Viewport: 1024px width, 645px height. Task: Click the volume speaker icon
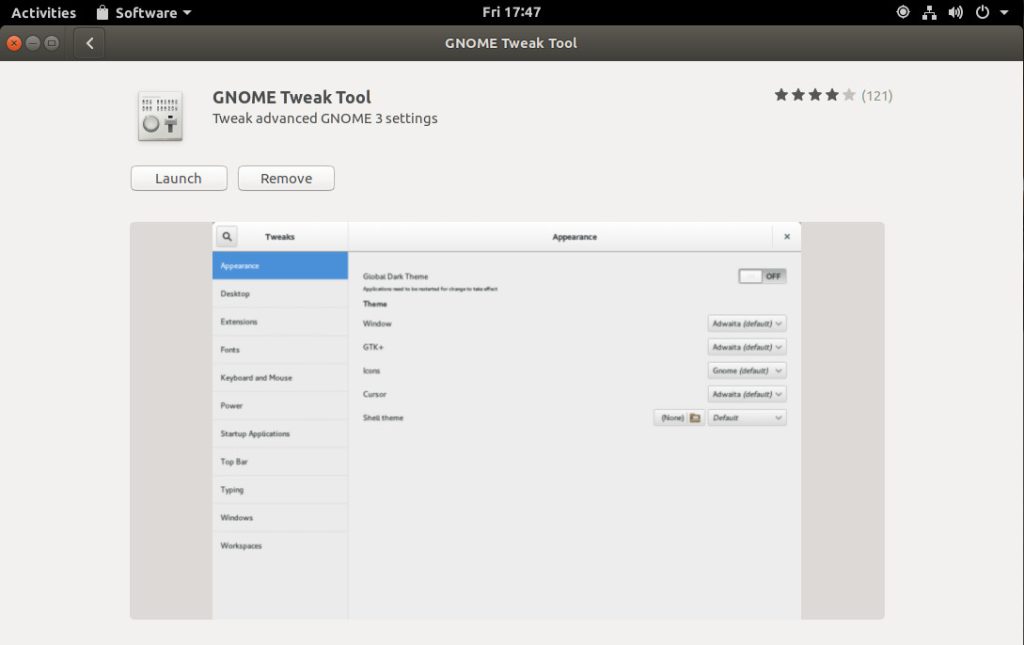955,13
